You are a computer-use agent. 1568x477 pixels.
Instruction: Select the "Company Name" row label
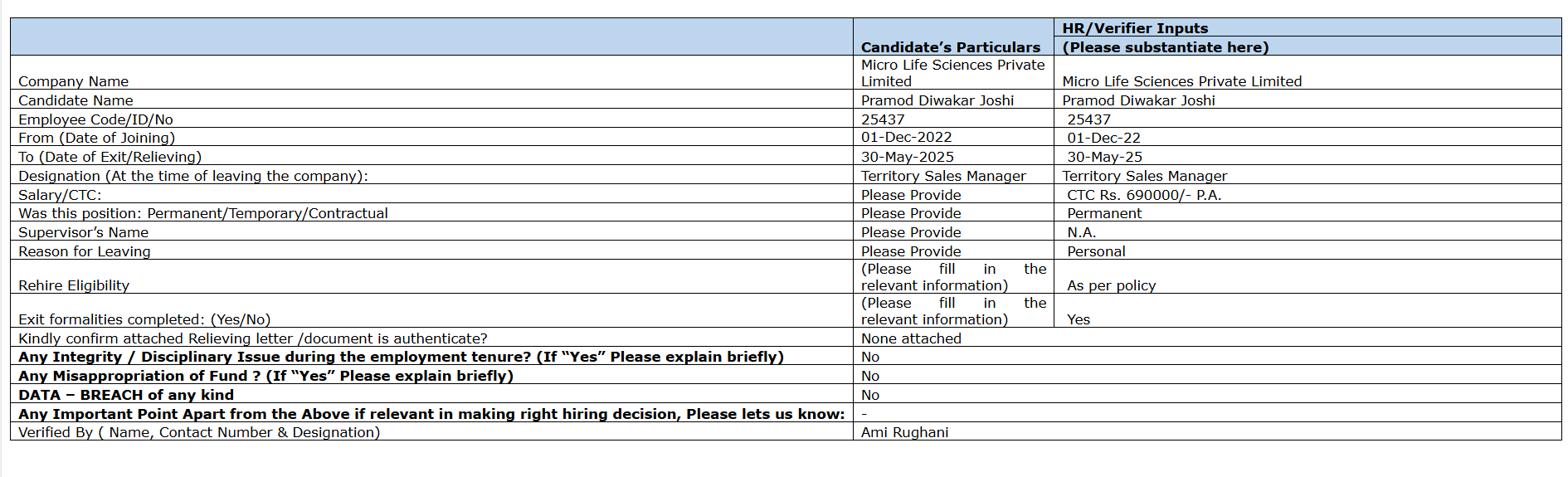pos(74,81)
